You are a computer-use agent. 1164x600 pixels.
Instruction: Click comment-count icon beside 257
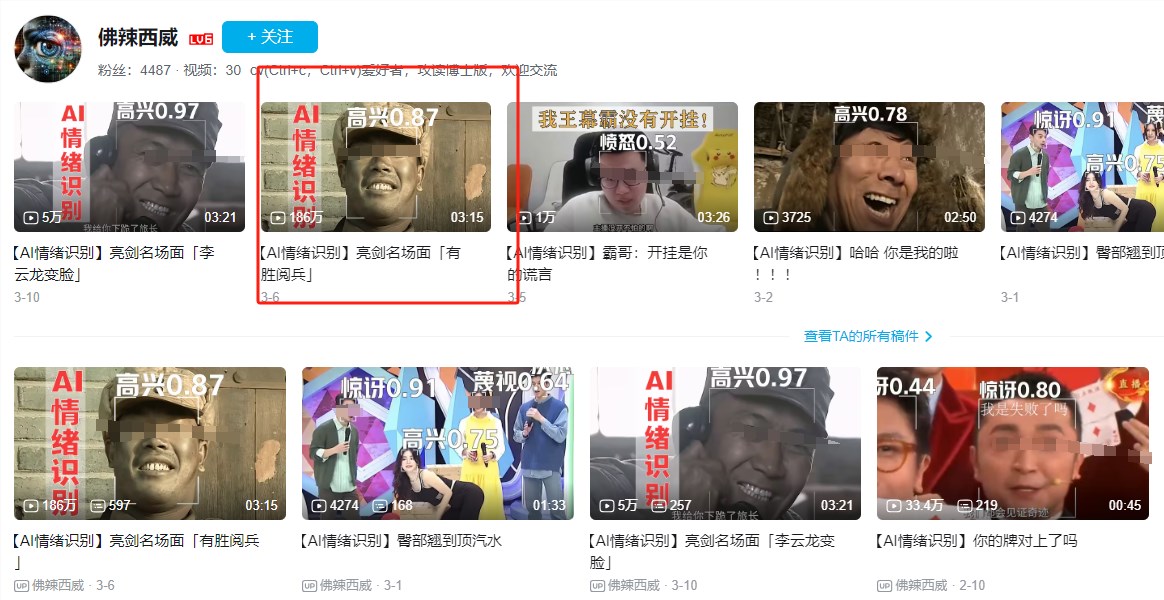click(658, 506)
